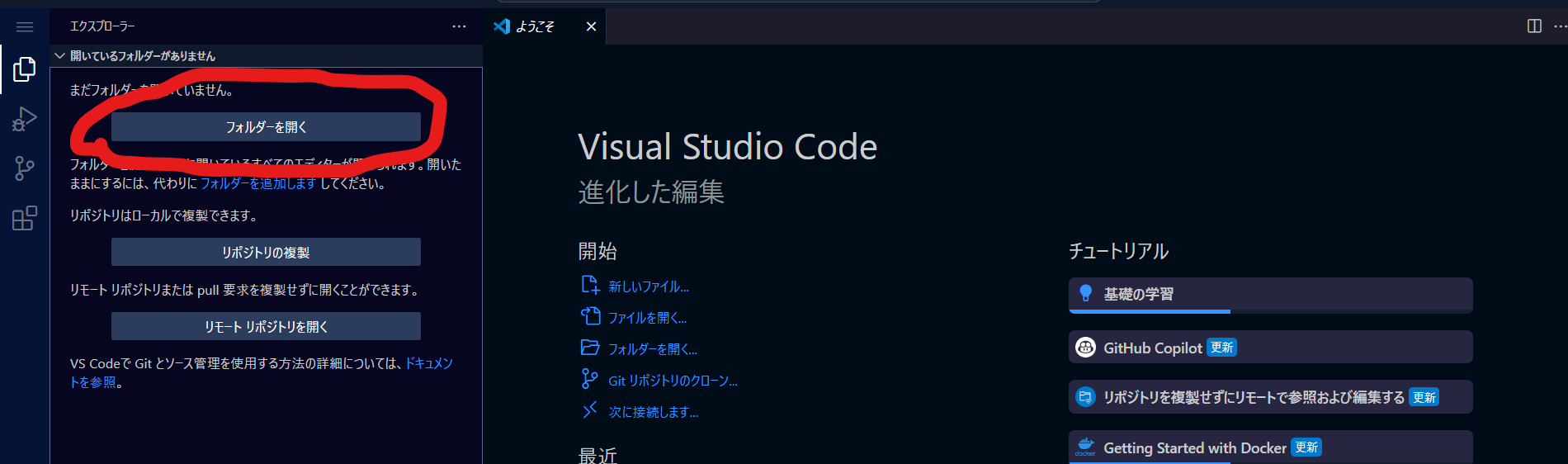
Task: Click the remote repository walkthrough icon
Action: pyautogui.click(x=1085, y=397)
